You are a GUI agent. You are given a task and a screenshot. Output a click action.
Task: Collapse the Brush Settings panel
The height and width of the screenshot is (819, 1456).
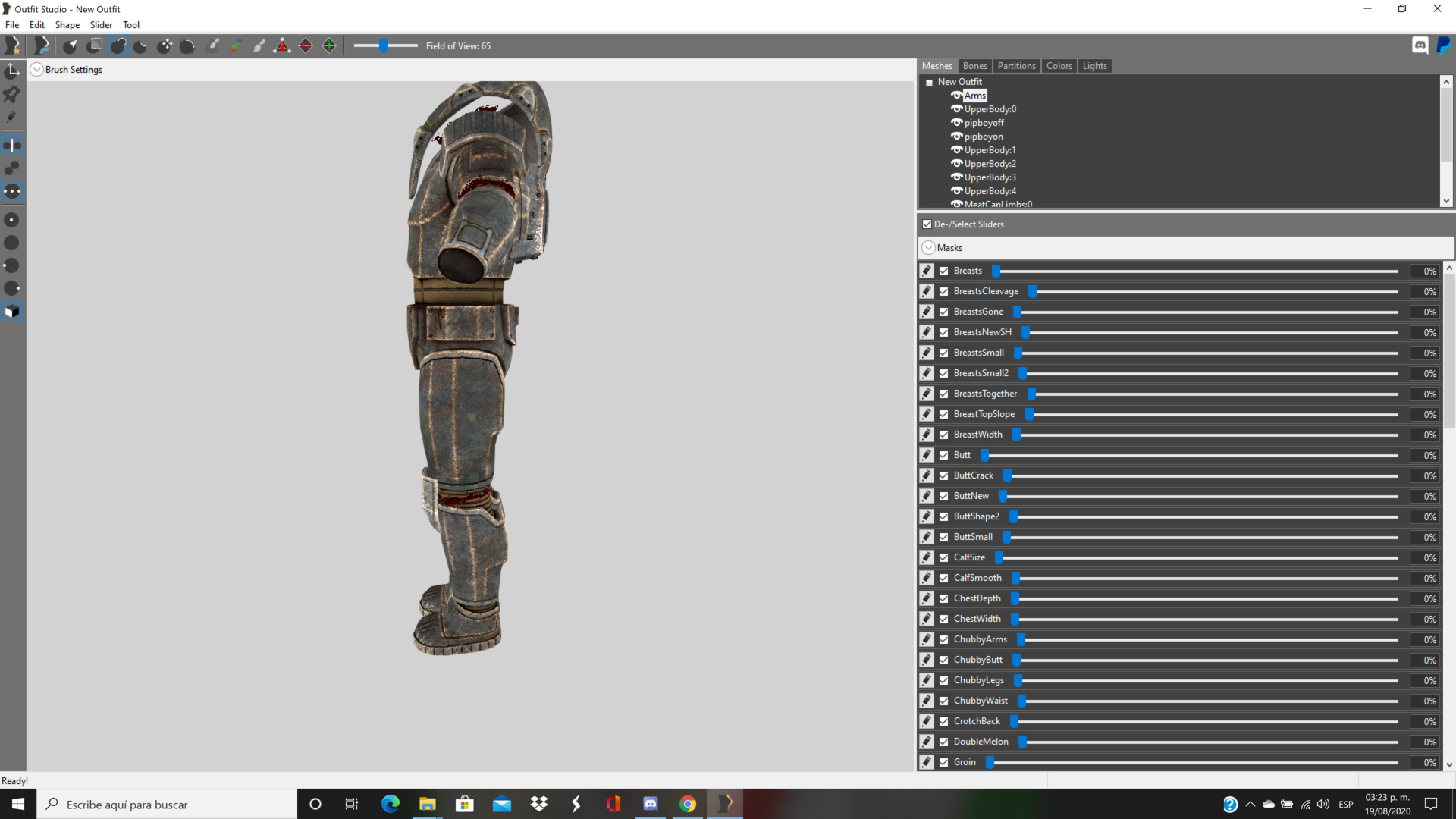pos(36,70)
